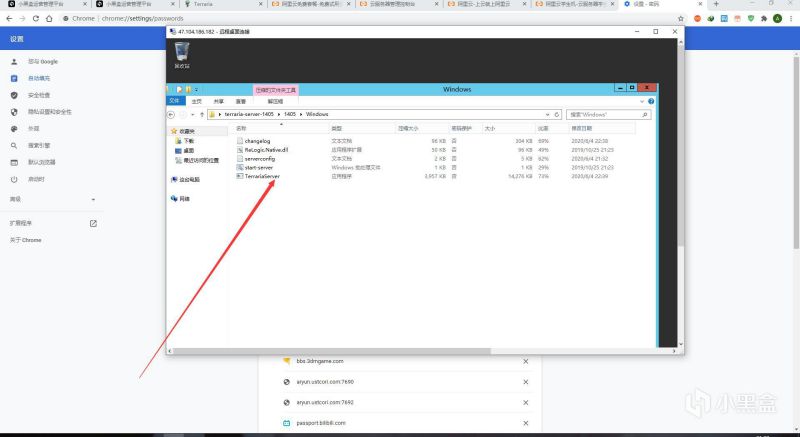The height and width of the screenshot is (437, 800).
Task: Switch to the Terraria browser tab
Action: pyautogui.click(x=223, y=4)
